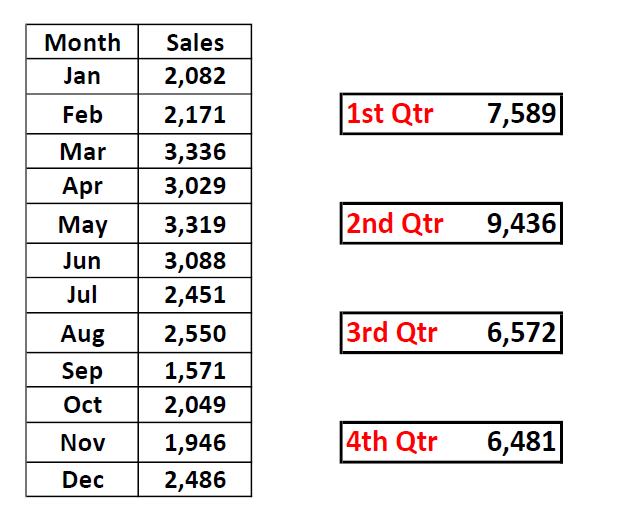Screen dimensions: 619x524
Task: Select the Nov sales value 1,946
Action: click(195, 442)
